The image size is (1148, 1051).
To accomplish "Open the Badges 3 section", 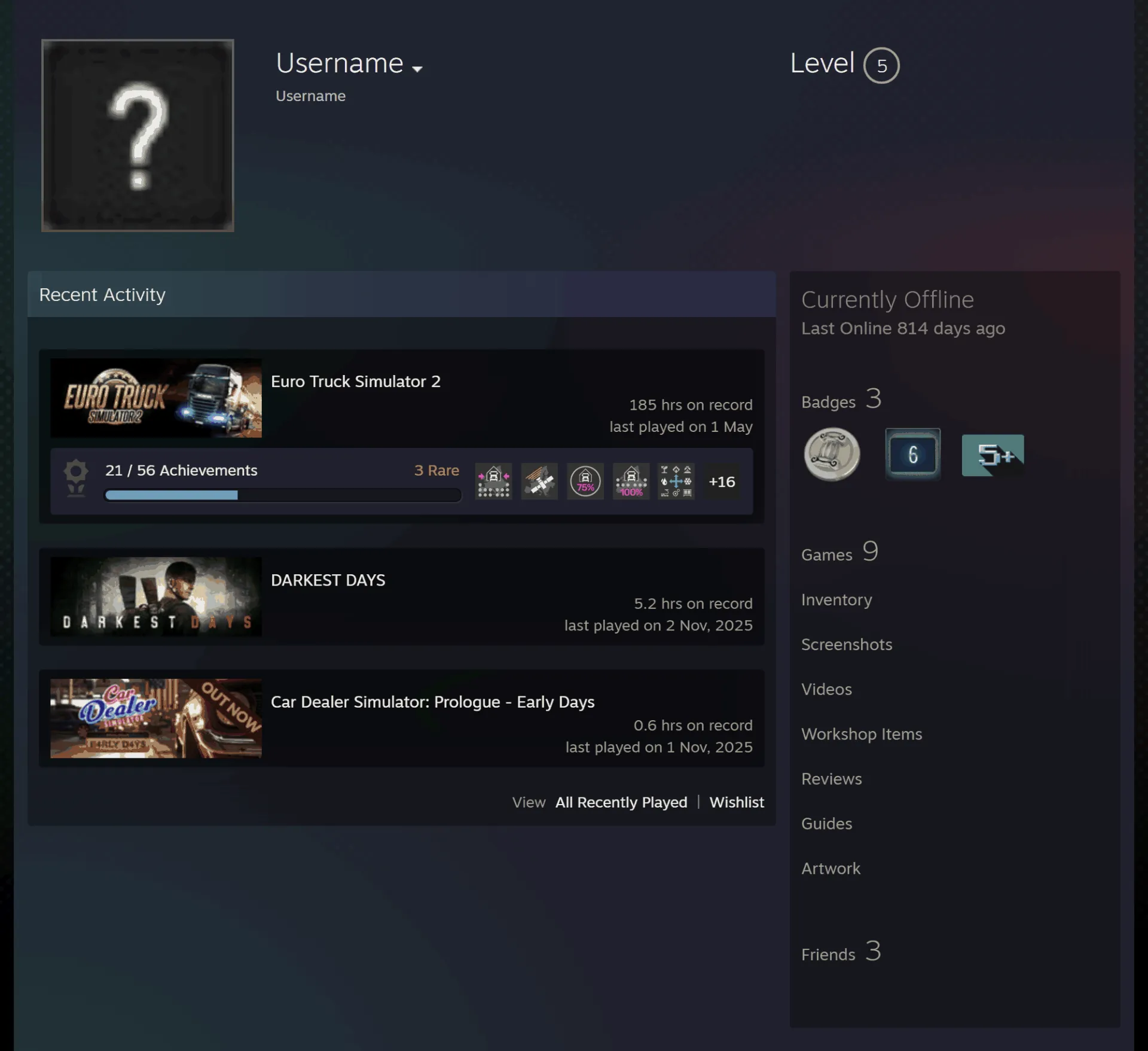I will [841, 400].
